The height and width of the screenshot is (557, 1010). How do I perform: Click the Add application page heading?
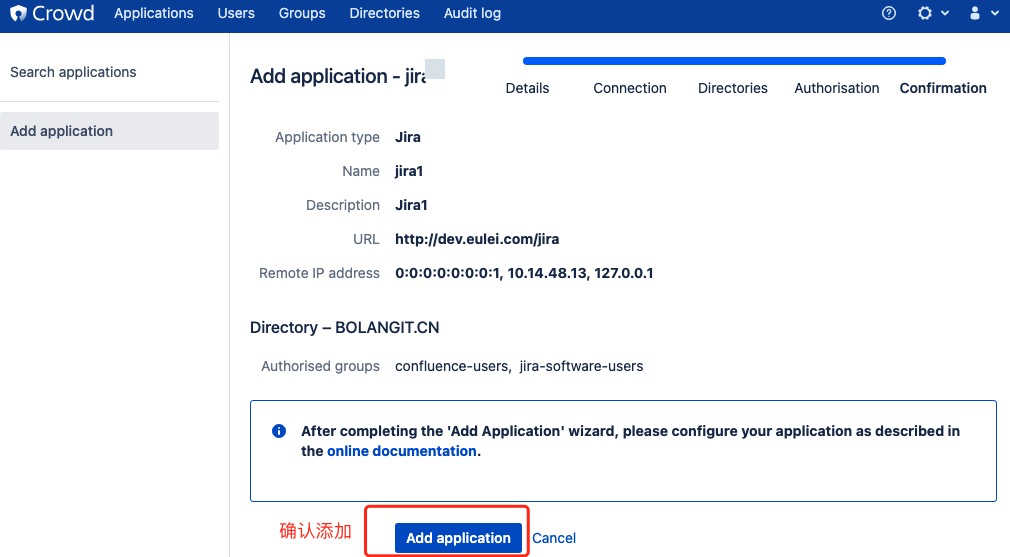pyautogui.click(x=338, y=76)
